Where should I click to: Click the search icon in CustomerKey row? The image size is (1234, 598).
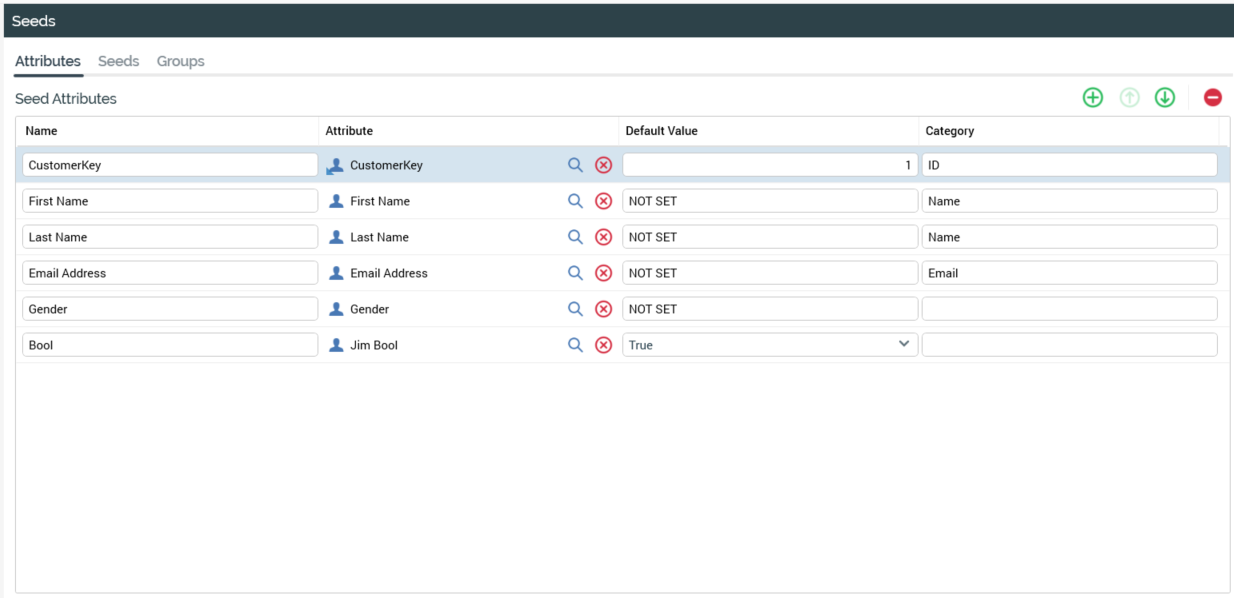click(575, 165)
